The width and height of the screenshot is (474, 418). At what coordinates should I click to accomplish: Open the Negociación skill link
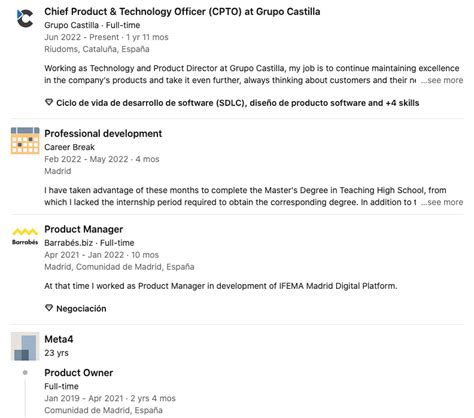tap(81, 309)
